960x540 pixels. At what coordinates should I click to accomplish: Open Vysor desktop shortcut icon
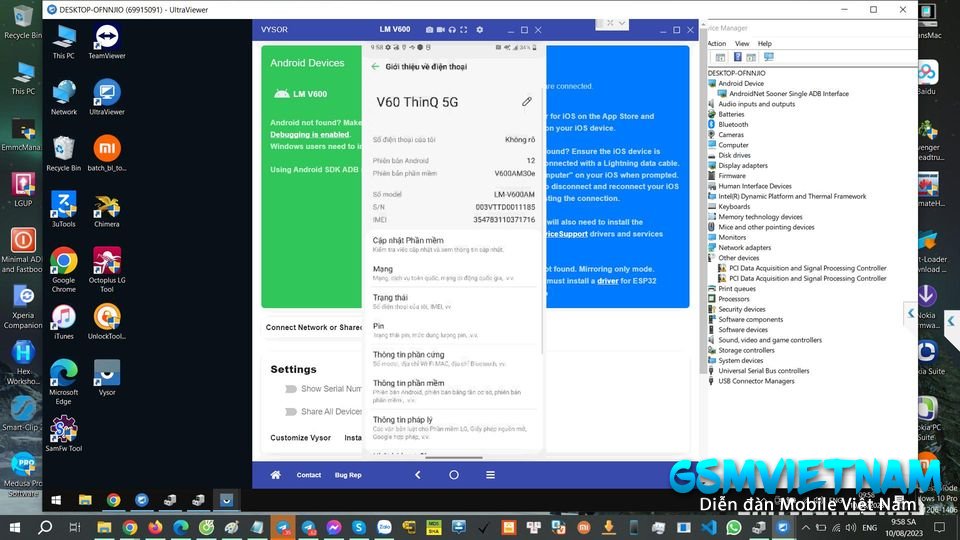coord(107,377)
